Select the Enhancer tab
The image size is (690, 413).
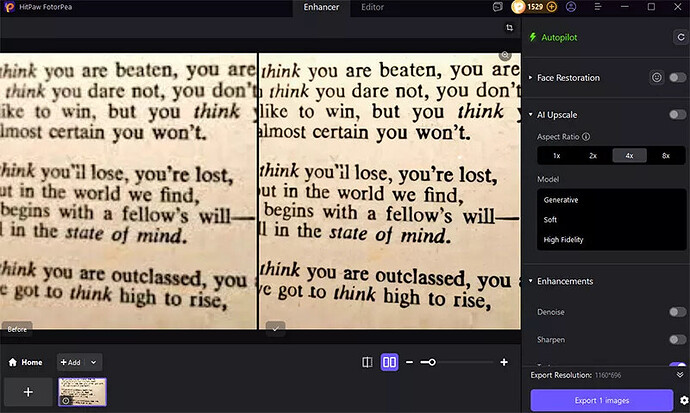[x=321, y=7]
